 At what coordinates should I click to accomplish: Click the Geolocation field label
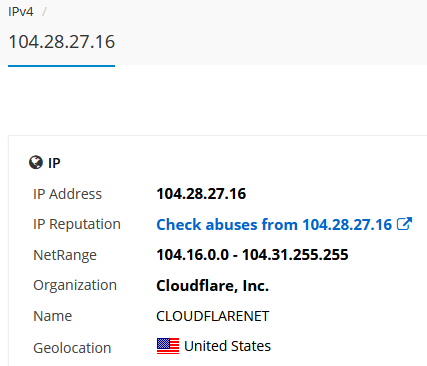72,348
